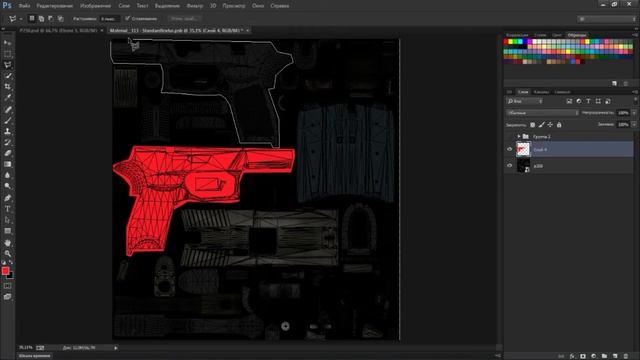Click the foreground red color swatch

(5, 271)
